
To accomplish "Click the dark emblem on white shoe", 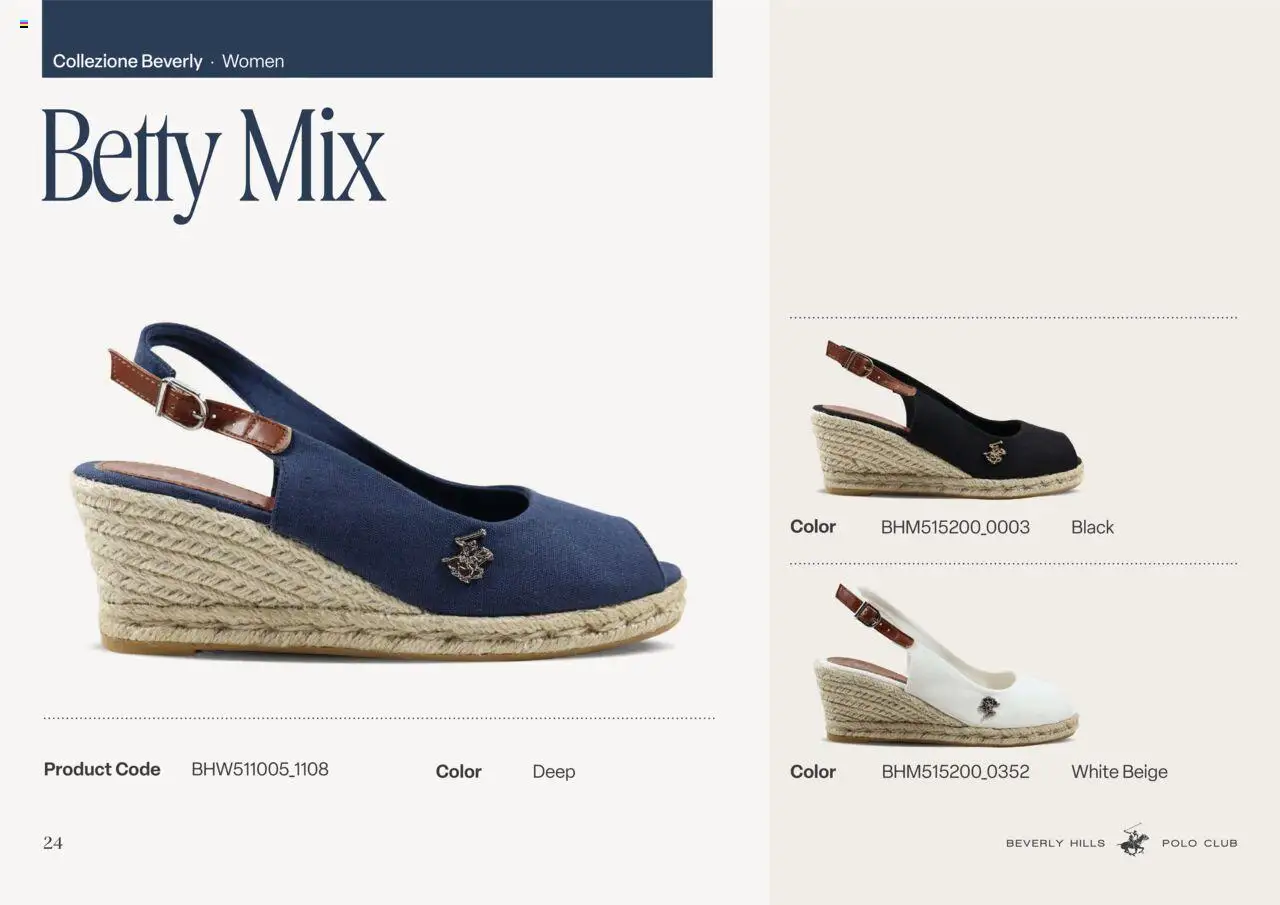I will 988,706.
